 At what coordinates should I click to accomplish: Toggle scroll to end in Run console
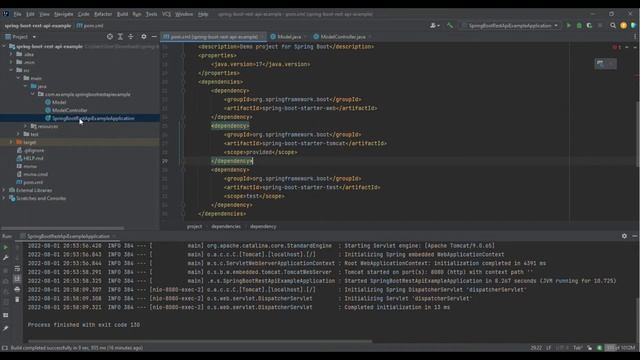pyautogui.click(x=17, y=279)
